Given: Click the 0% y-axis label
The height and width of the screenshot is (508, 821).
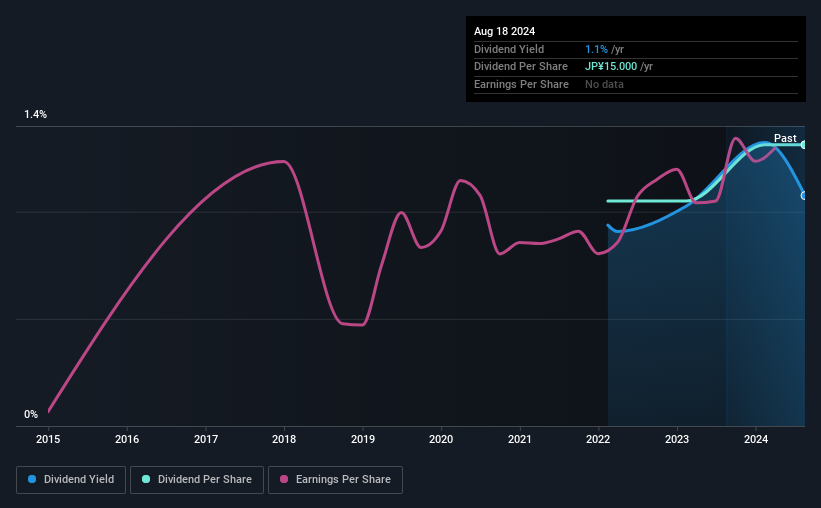Looking at the screenshot, I should tap(31, 414).
